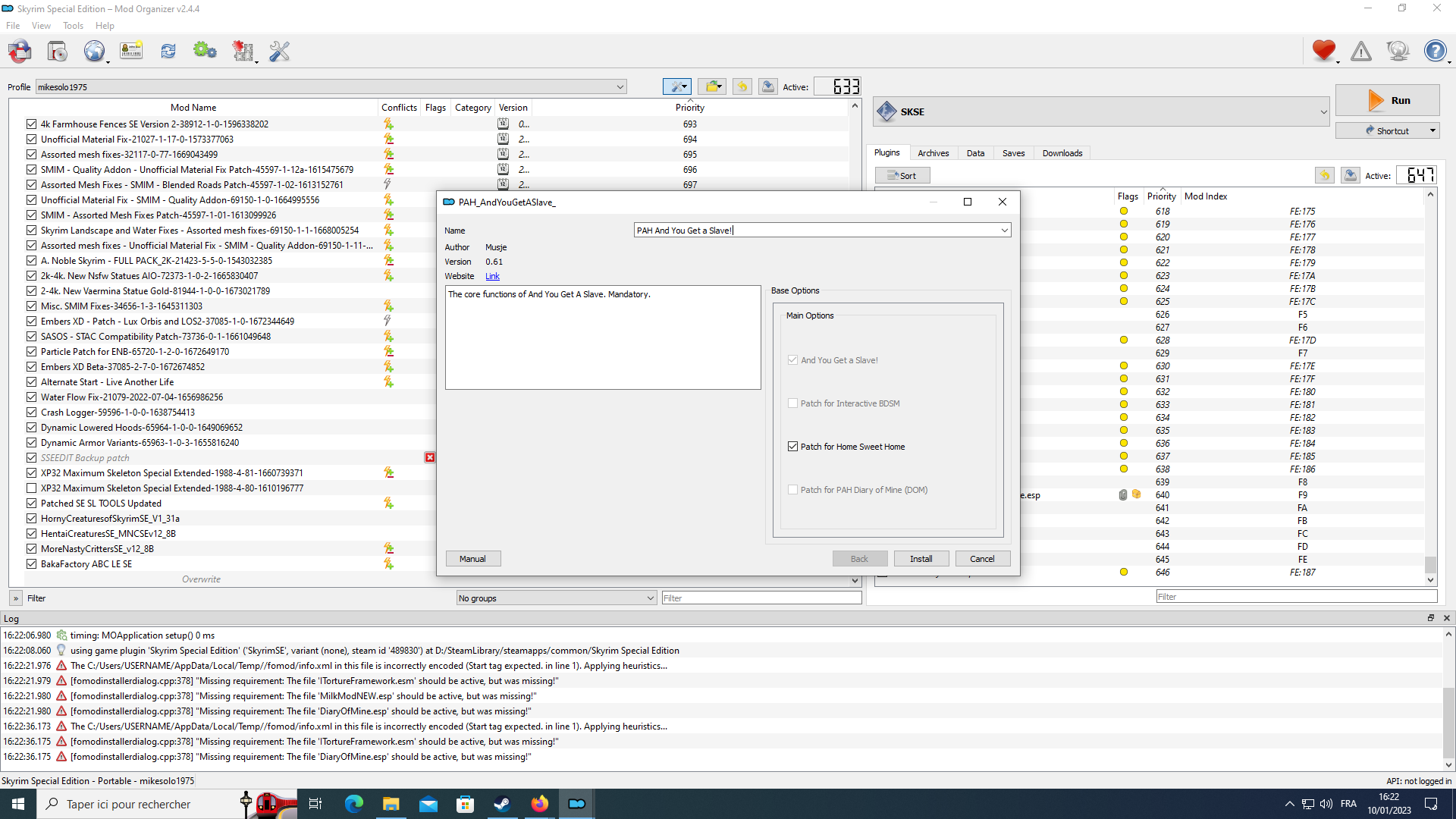Open the taskbar notification center icon
This screenshot has width=1456, height=819.
coord(1431,804)
